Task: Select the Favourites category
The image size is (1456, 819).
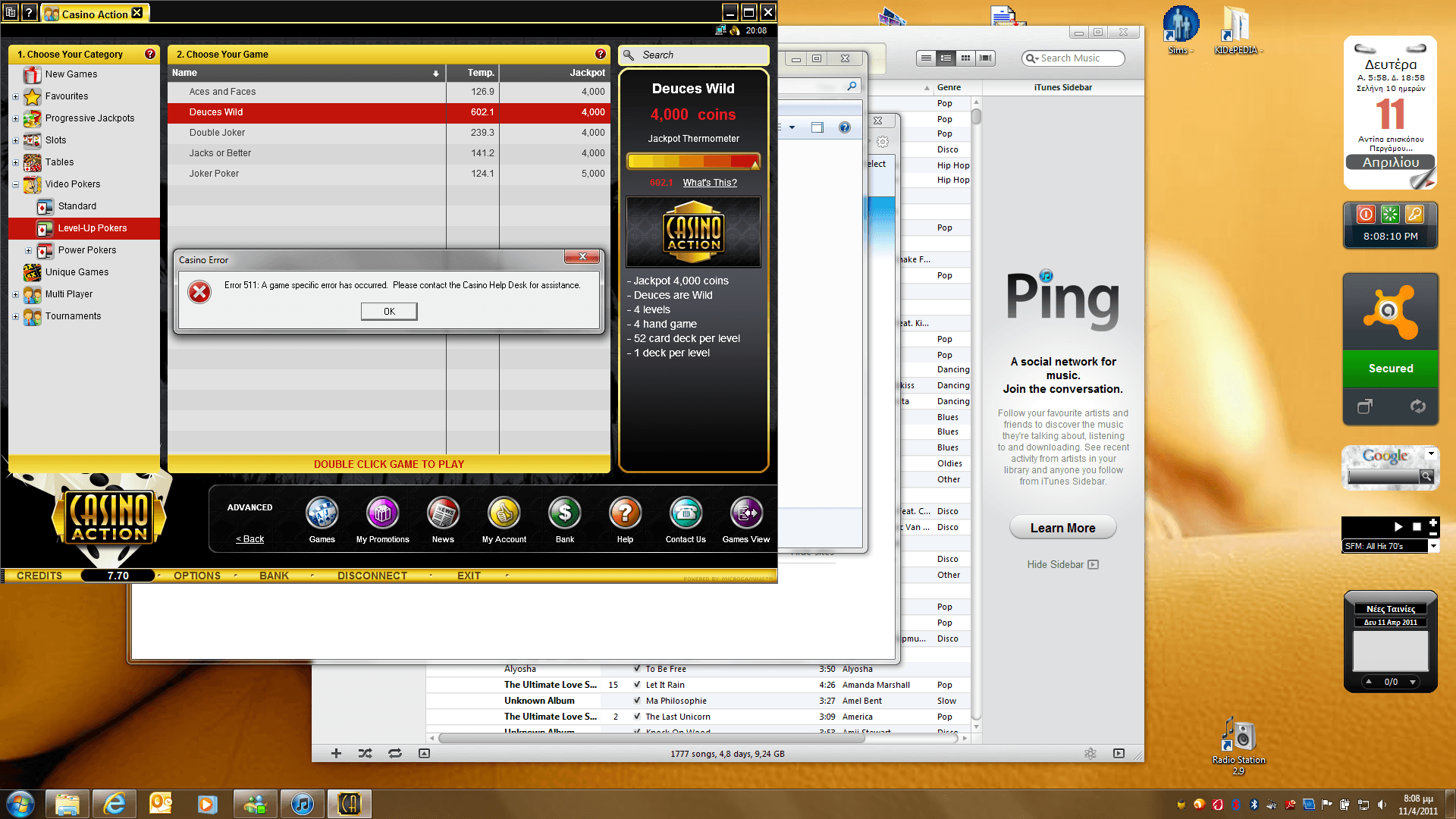Action: tap(67, 96)
